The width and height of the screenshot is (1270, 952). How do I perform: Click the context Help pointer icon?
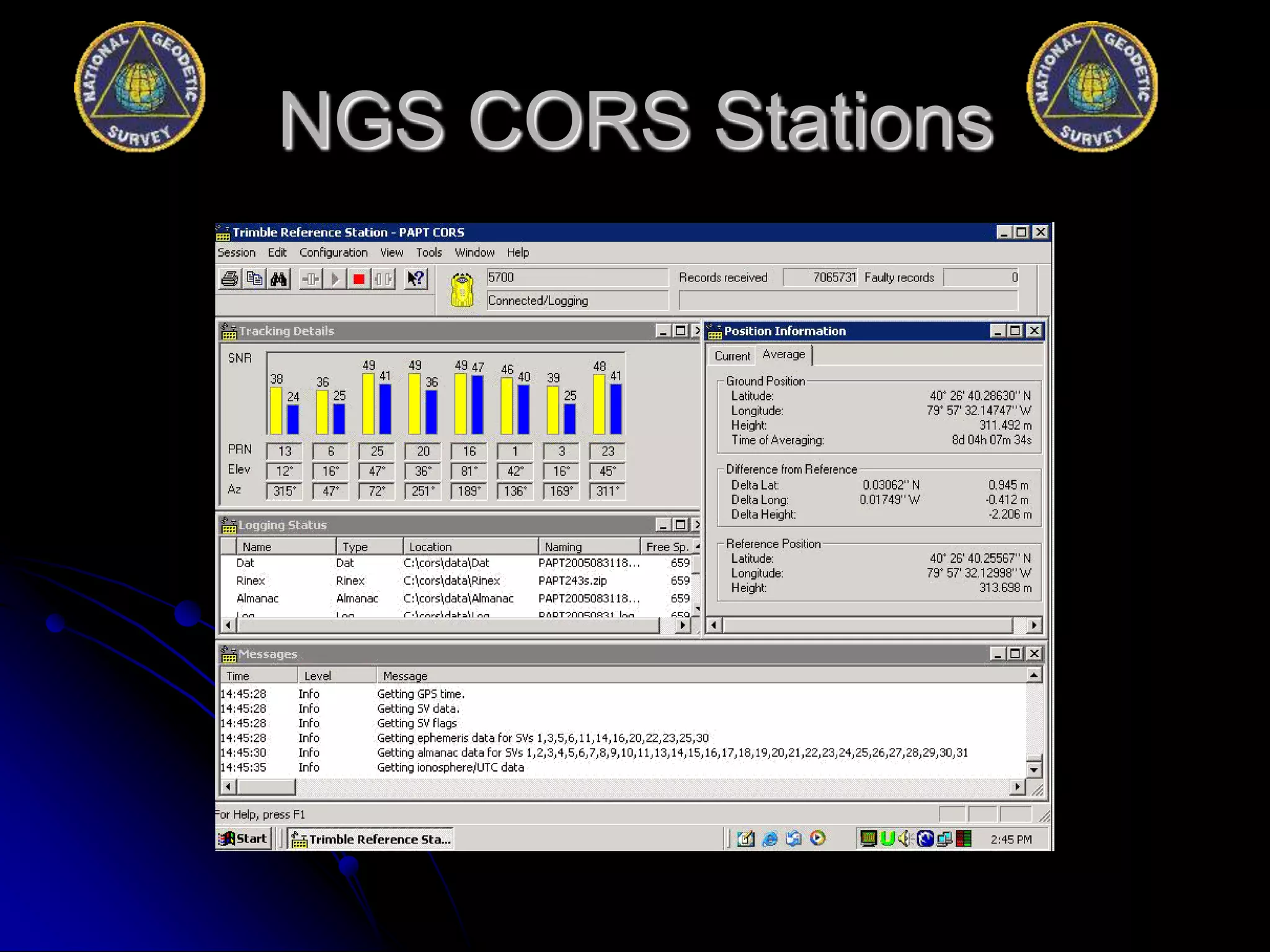(x=415, y=279)
